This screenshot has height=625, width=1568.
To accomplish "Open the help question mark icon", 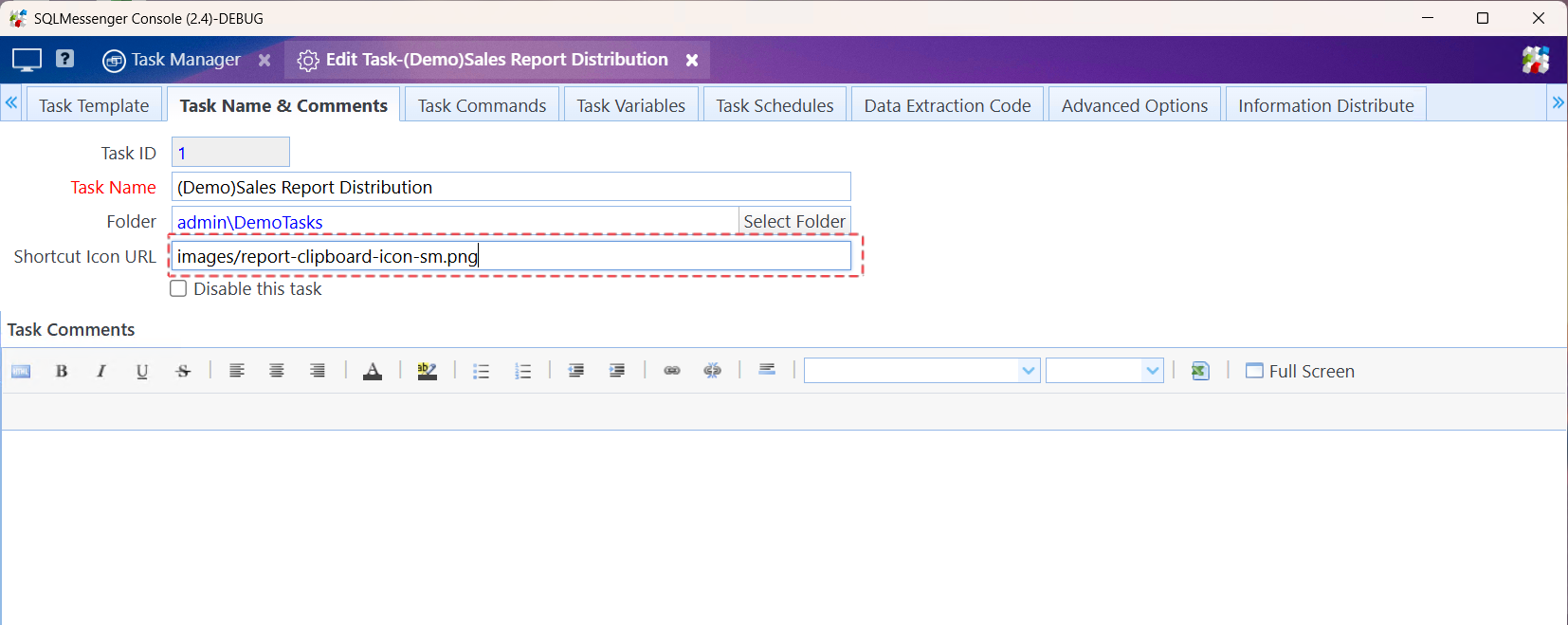I will pyautogui.click(x=64, y=59).
